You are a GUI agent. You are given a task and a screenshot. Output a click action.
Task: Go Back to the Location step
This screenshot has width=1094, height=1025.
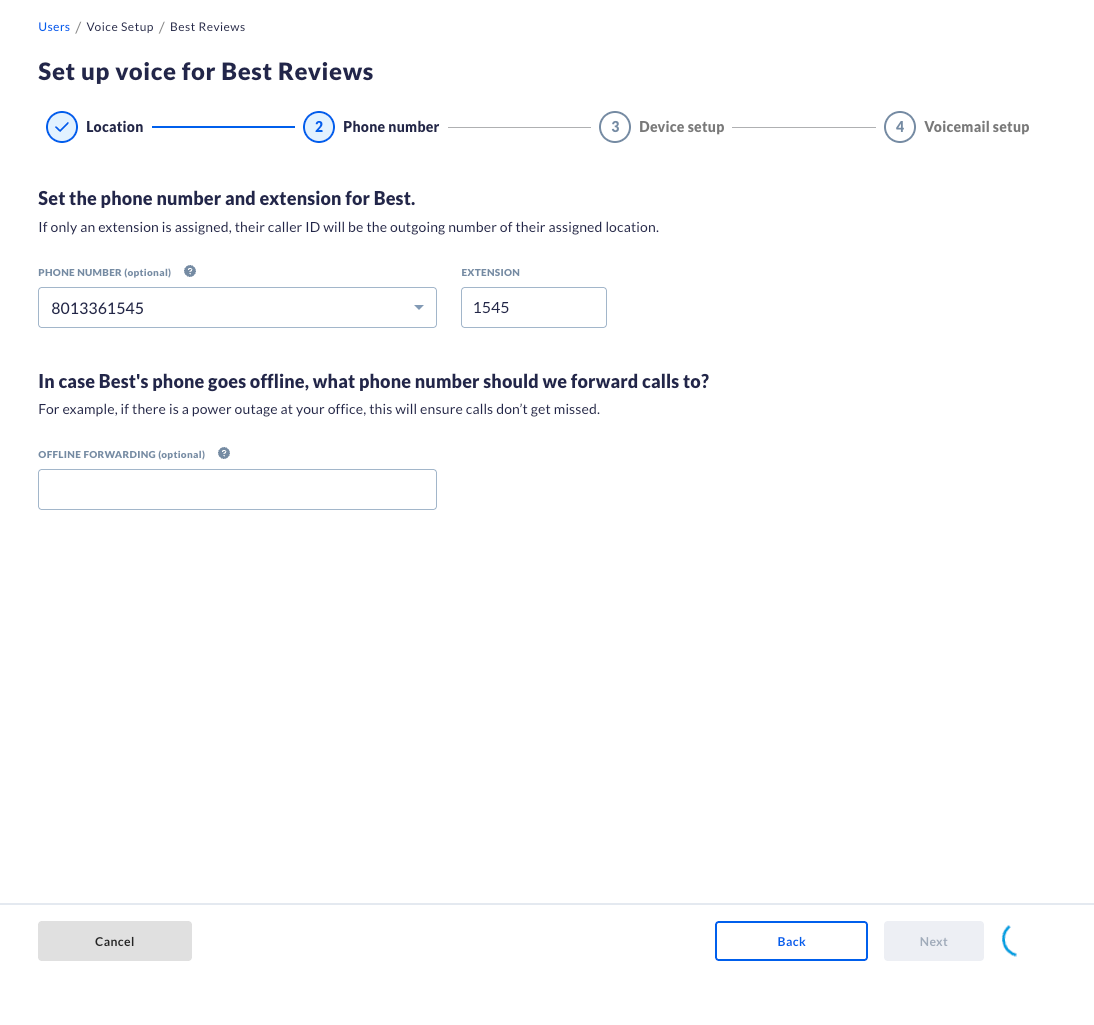tap(791, 941)
